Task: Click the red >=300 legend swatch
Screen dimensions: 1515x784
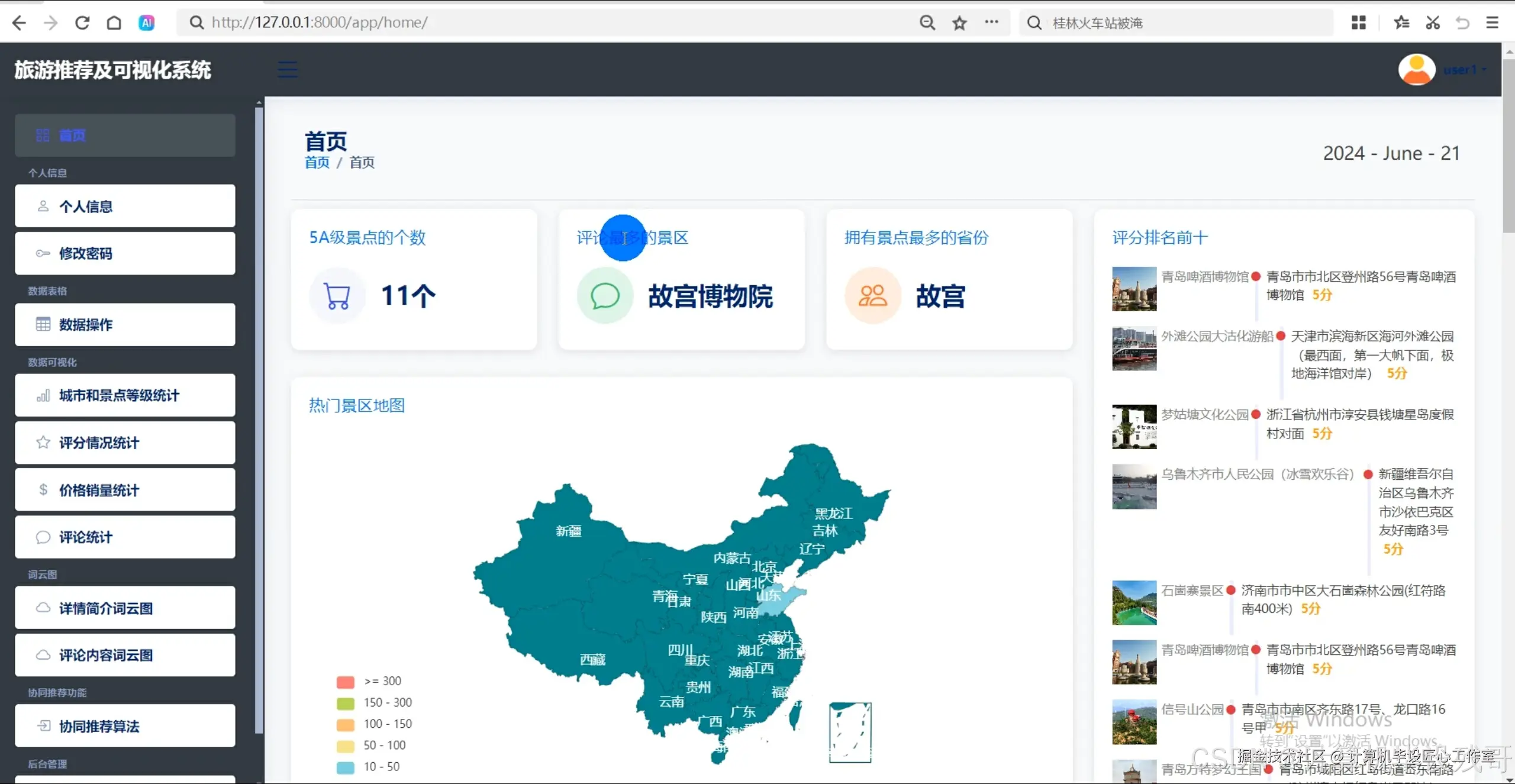Action: [x=345, y=682]
